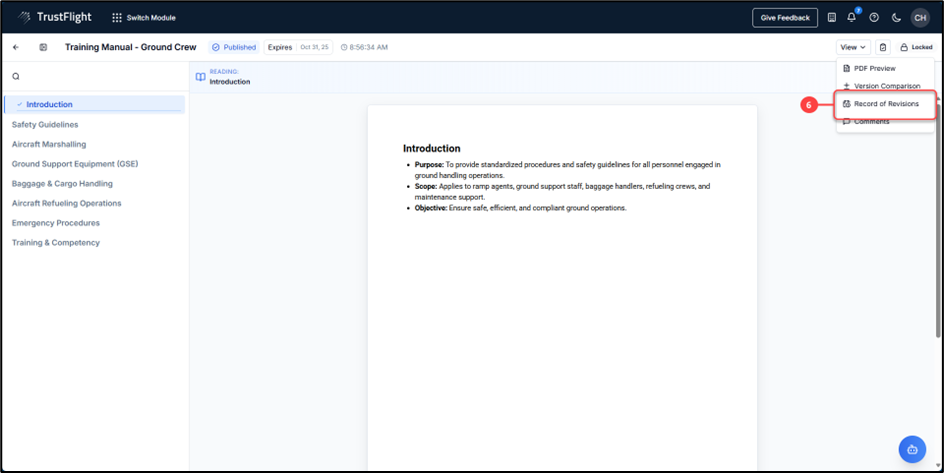Click the Give Feedback button

(x=785, y=17)
